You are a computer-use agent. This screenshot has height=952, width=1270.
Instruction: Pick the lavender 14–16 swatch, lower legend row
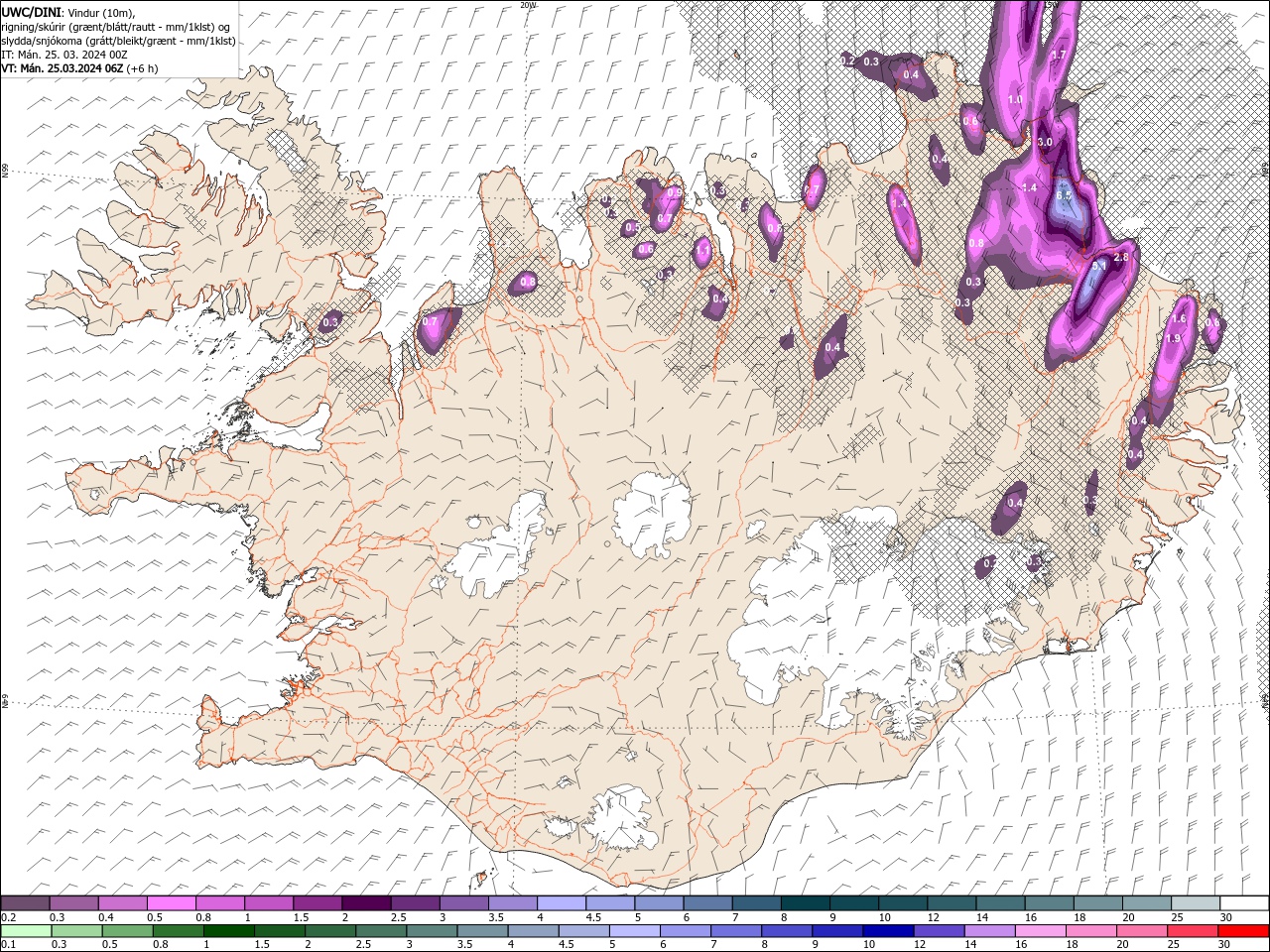tap(989, 931)
